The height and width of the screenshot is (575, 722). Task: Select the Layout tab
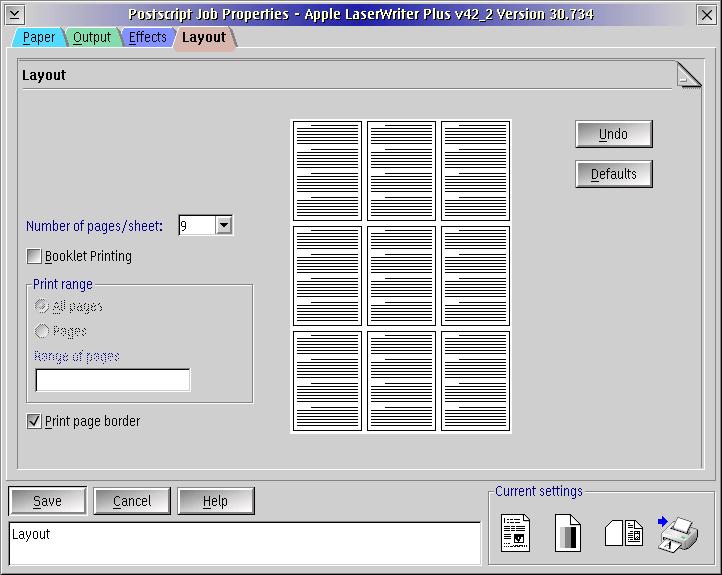204,38
